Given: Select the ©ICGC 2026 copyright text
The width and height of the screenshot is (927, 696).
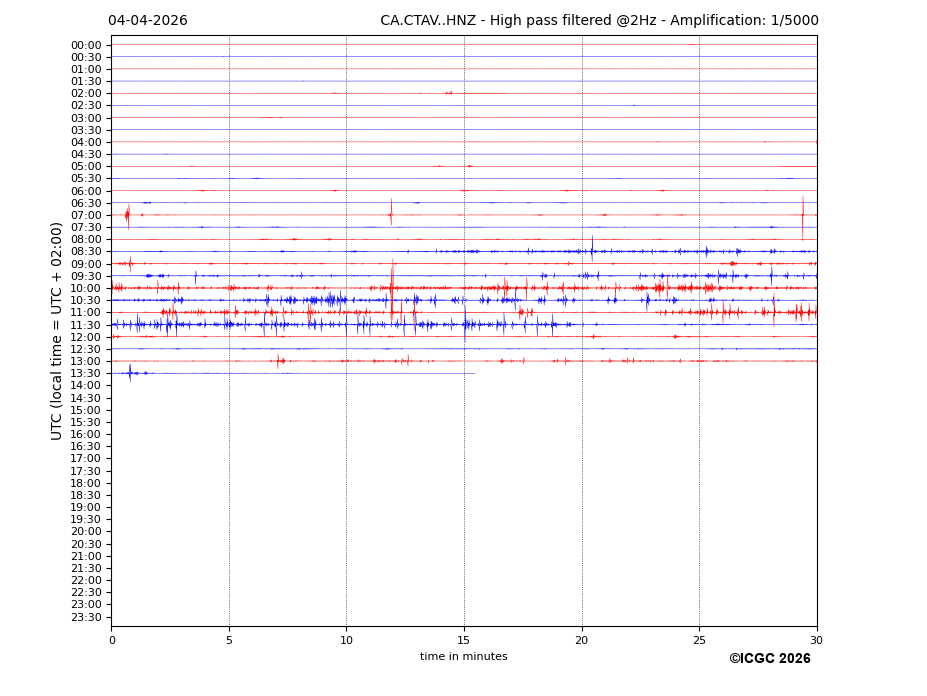Looking at the screenshot, I should coord(769,659).
